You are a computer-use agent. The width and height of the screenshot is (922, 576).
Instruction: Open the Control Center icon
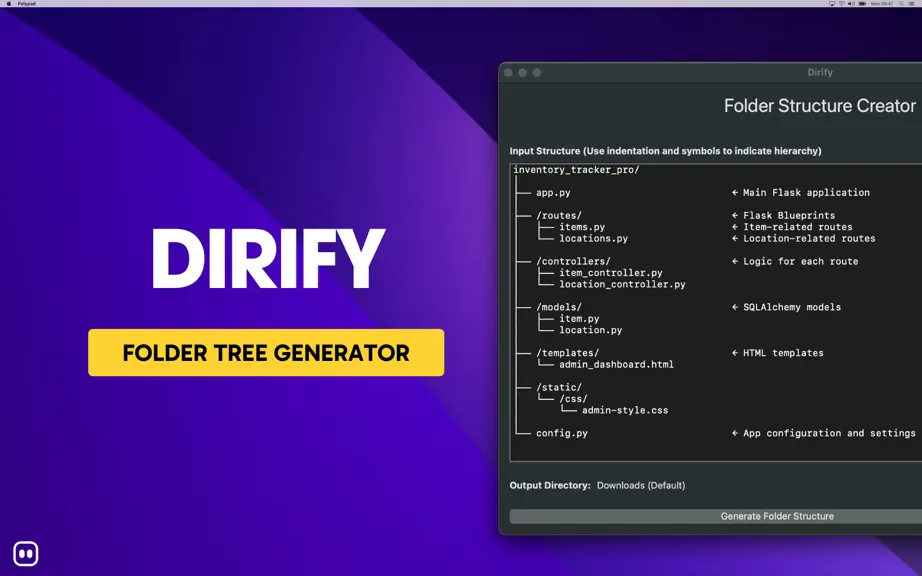[x=912, y=4]
